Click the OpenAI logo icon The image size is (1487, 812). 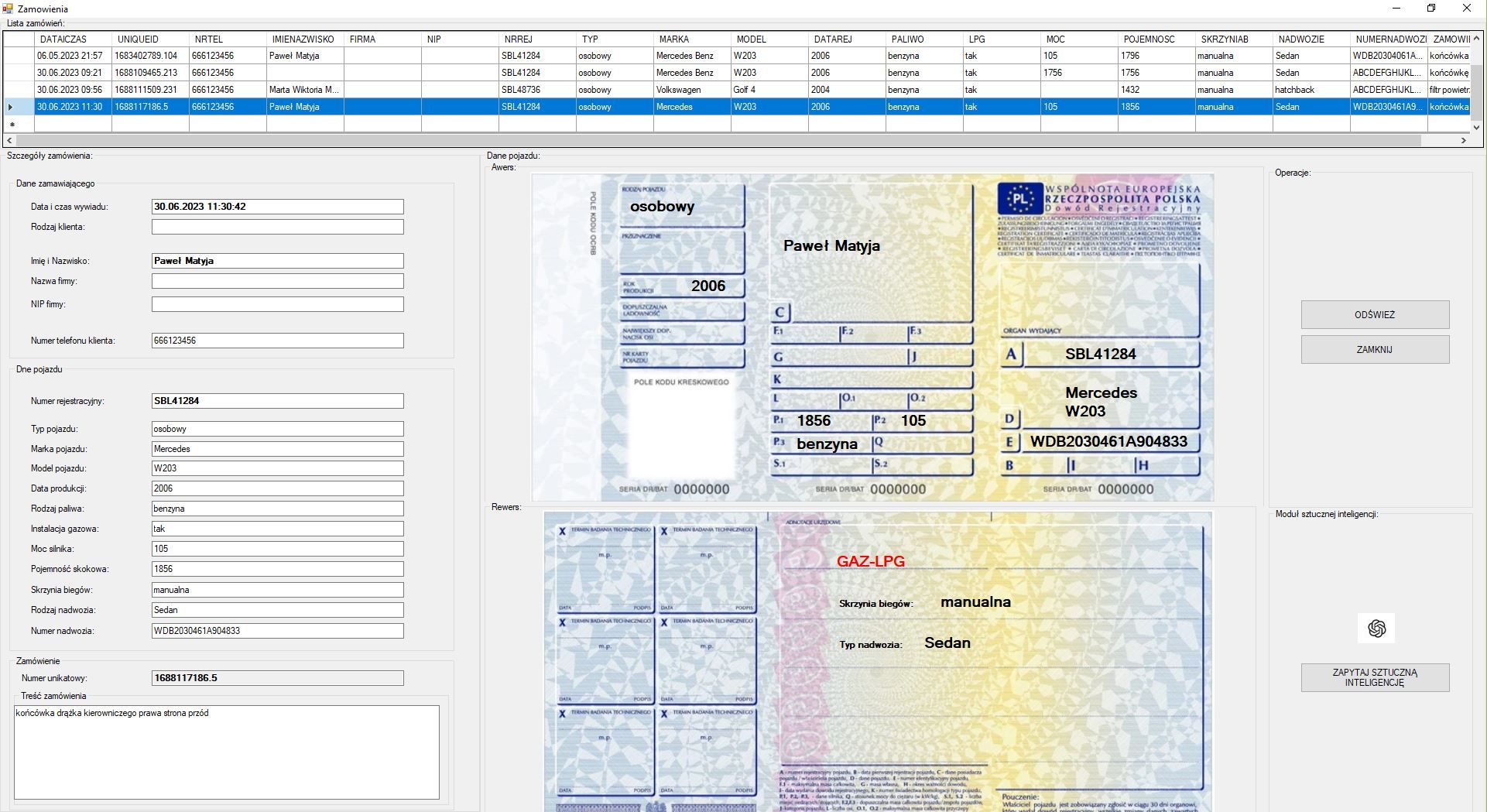pos(1376,629)
